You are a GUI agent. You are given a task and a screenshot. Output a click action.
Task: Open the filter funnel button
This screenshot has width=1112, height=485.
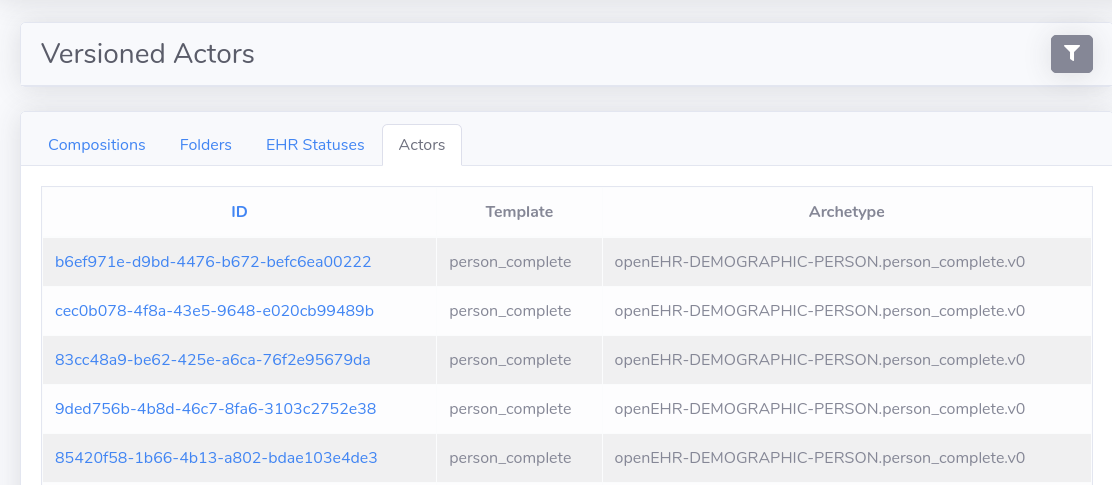coord(1071,54)
